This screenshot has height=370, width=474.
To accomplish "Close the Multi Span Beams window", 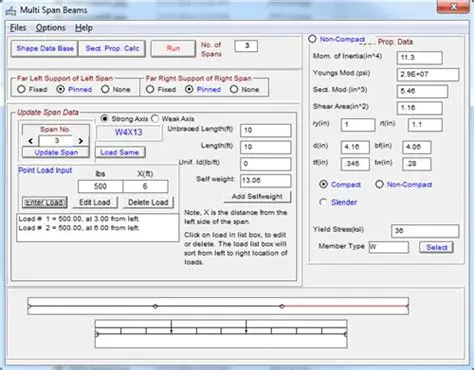I will 453,7.
